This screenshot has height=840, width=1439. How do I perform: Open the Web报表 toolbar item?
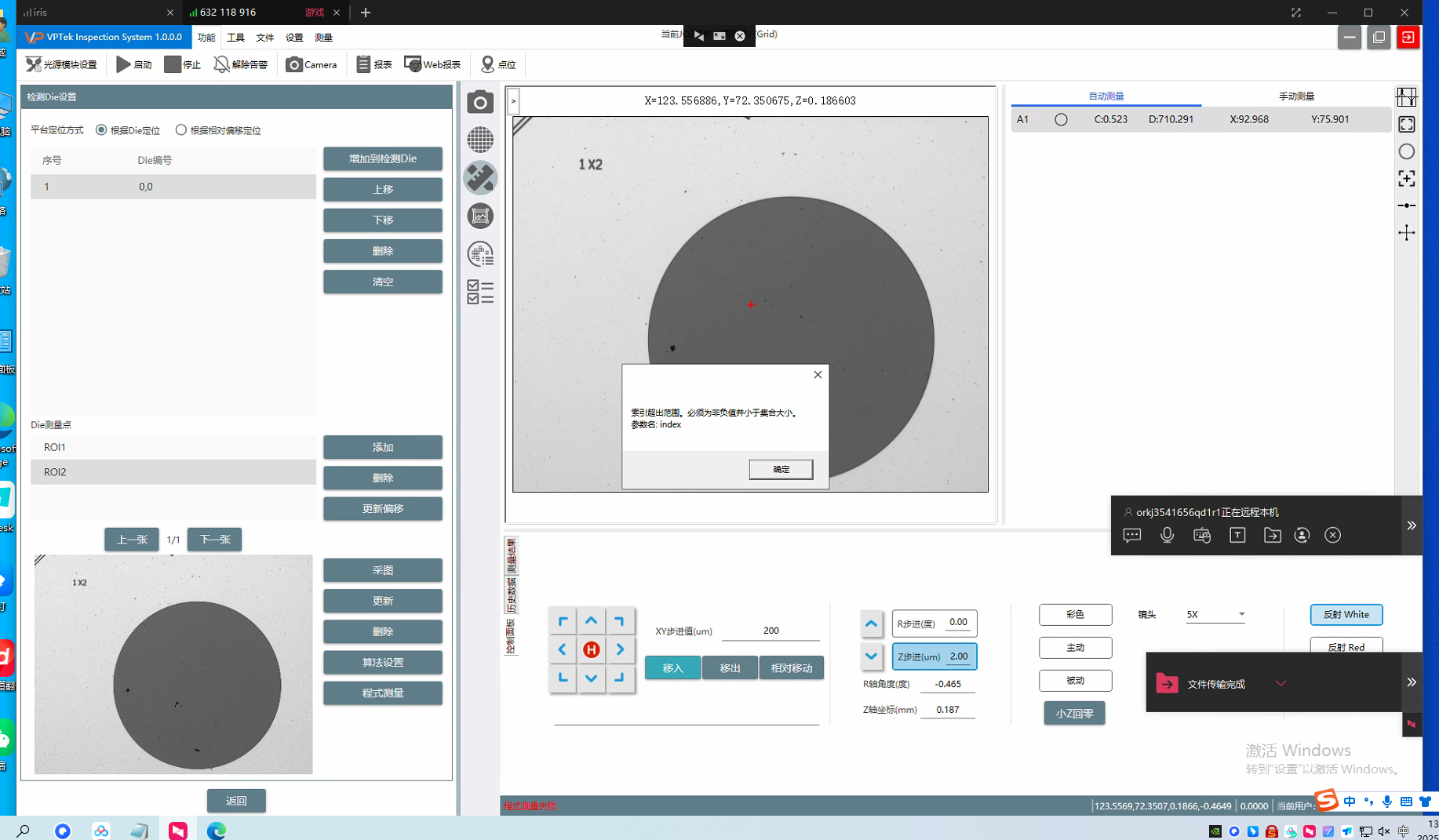432,64
